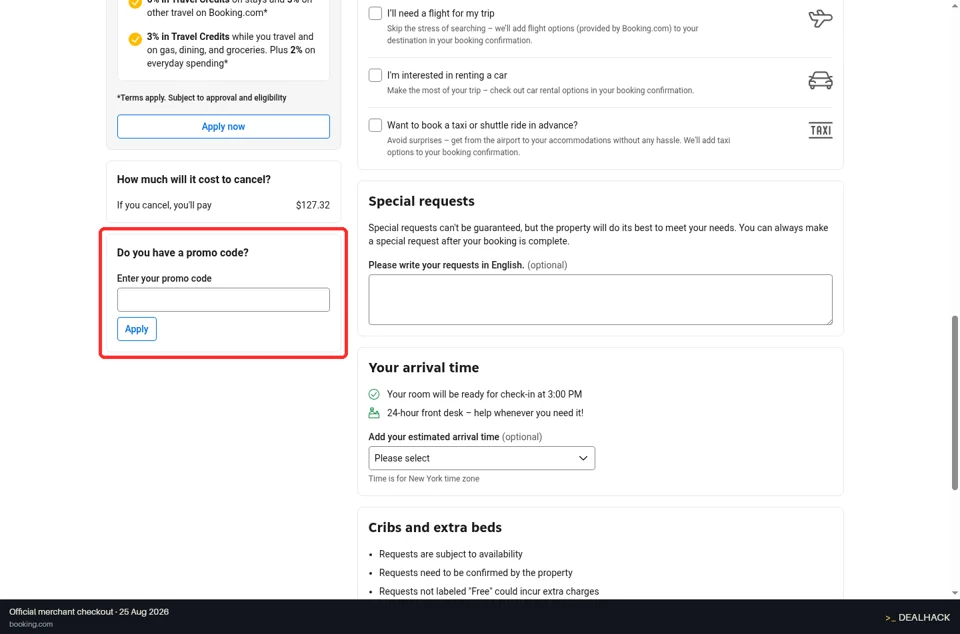Screen dimensions: 960x634
Task: Click "Requests are subject to availability" bullet
Action: (451, 554)
